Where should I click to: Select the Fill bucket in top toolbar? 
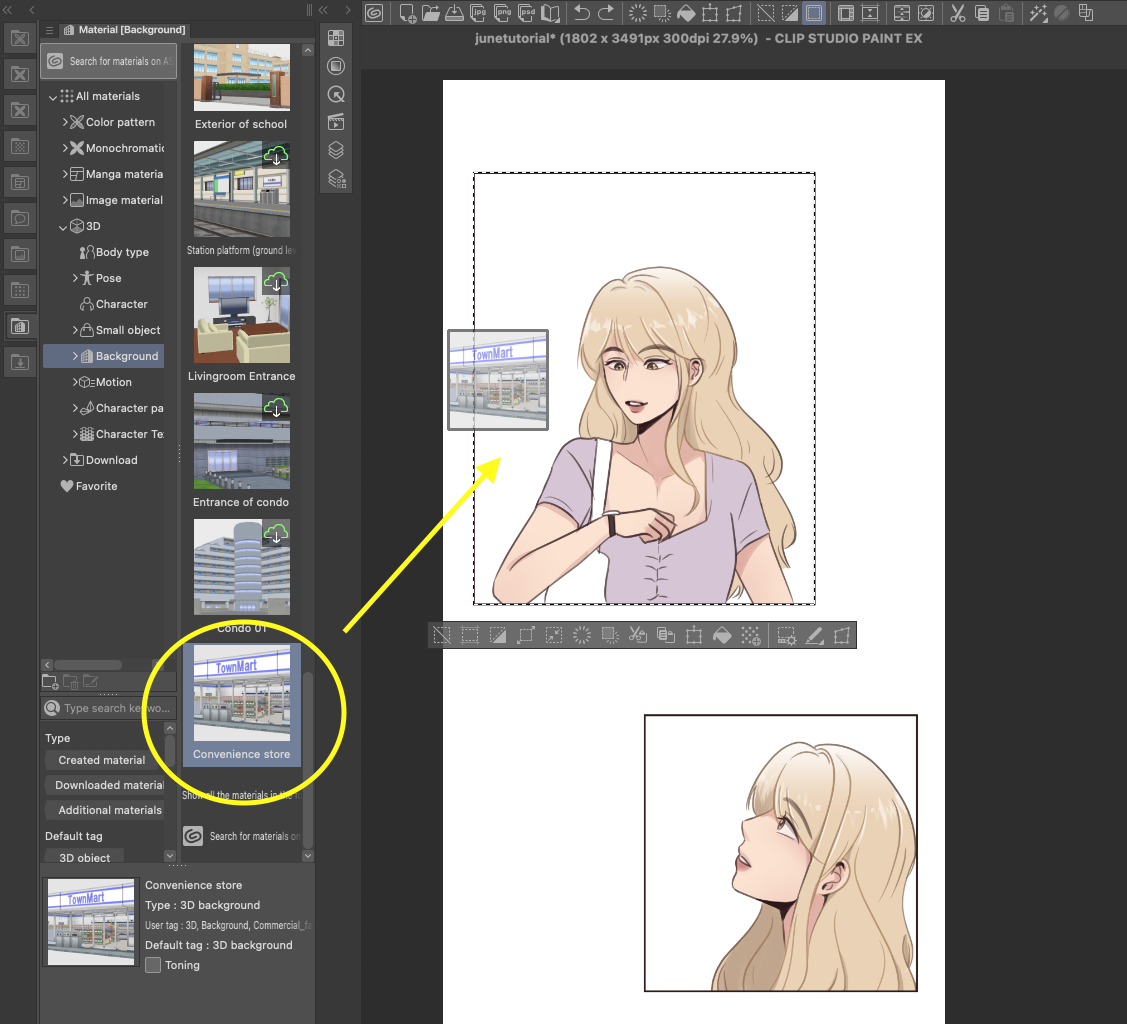click(x=686, y=14)
